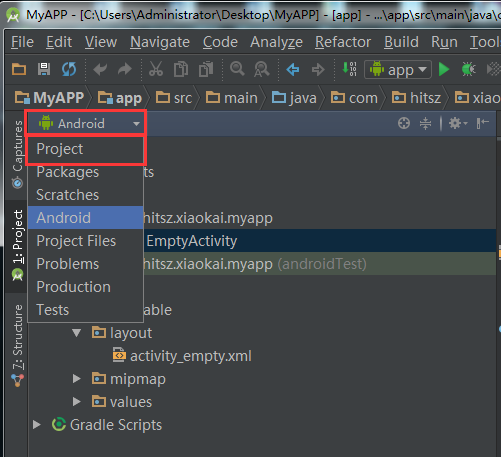Open the Edit menu
The height and width of the screenshot is (457, 501).
pos(59,42)
